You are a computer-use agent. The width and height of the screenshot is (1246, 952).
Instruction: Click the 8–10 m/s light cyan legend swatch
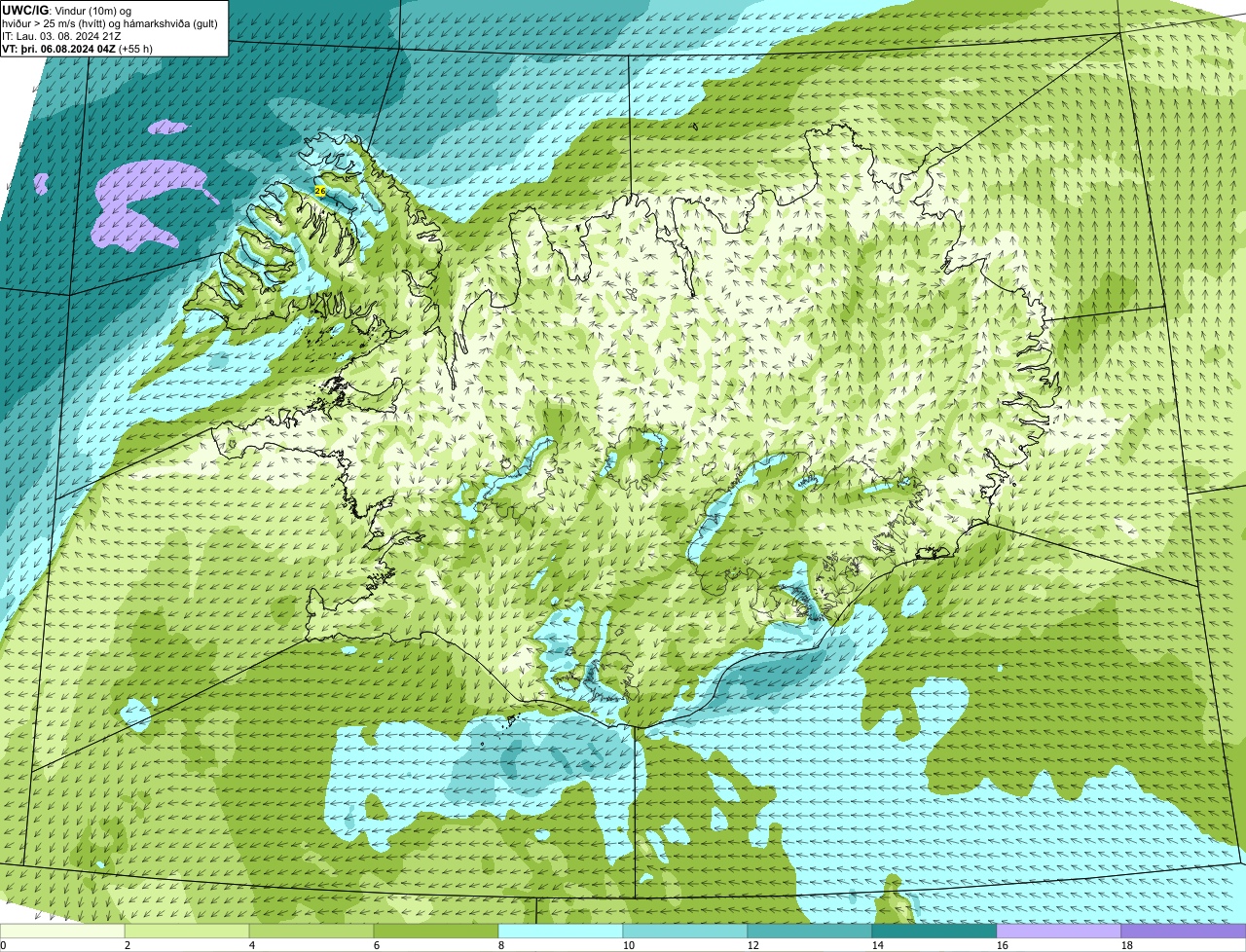tap(561, 931)
